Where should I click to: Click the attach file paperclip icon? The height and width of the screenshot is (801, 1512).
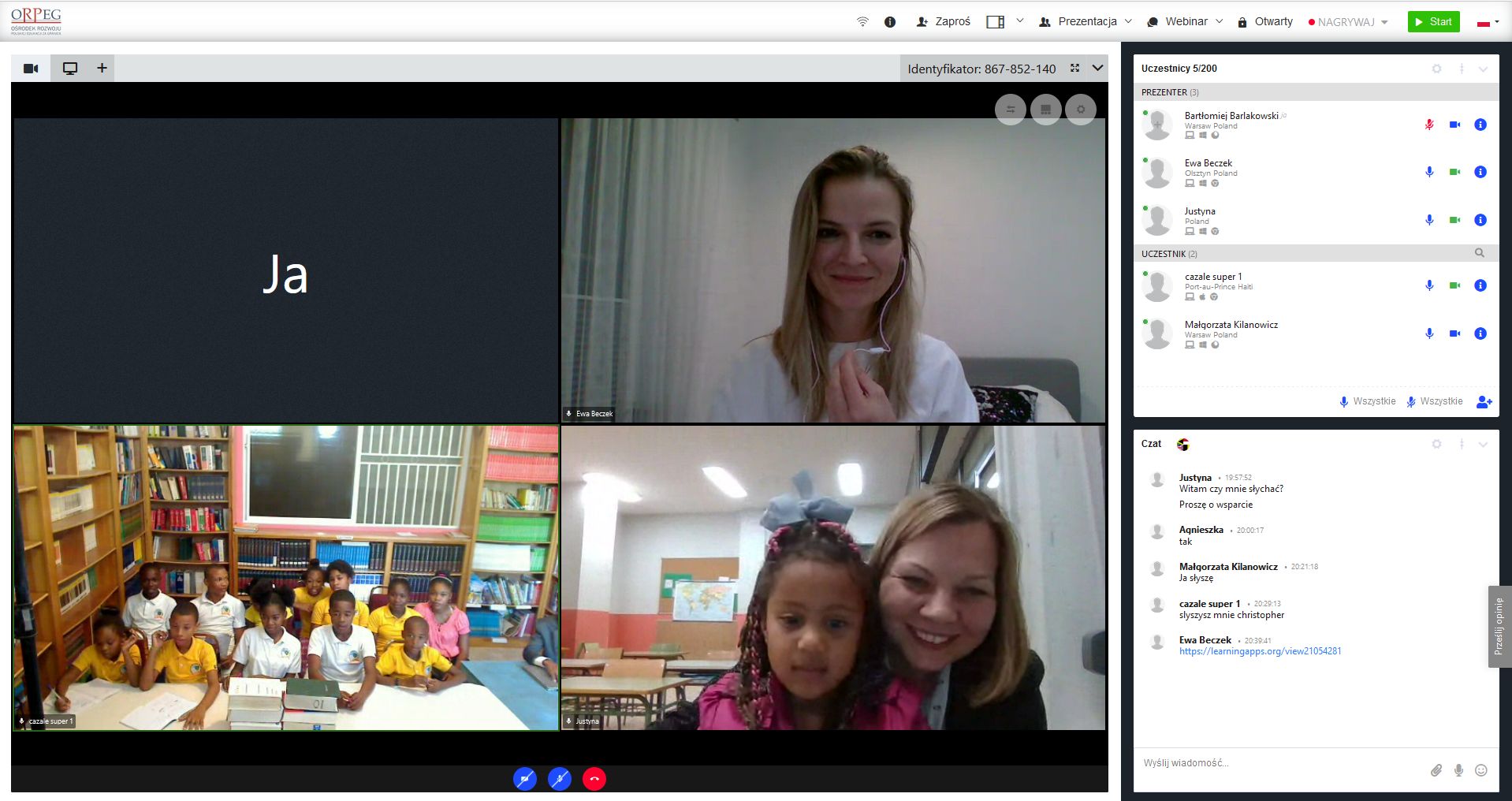pos(1436,770)
